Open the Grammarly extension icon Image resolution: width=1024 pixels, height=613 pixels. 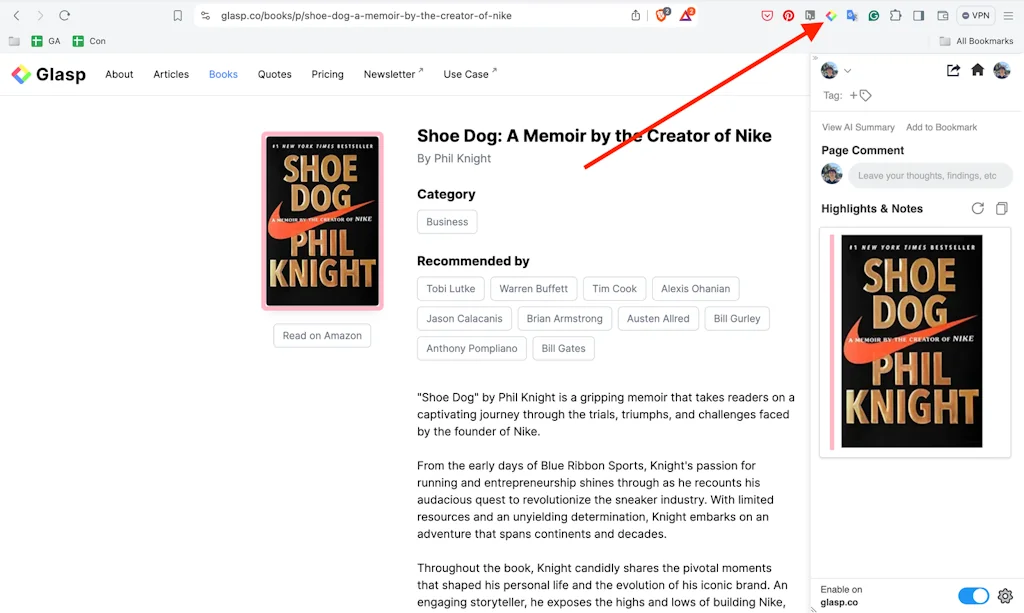tap(873, 15)
